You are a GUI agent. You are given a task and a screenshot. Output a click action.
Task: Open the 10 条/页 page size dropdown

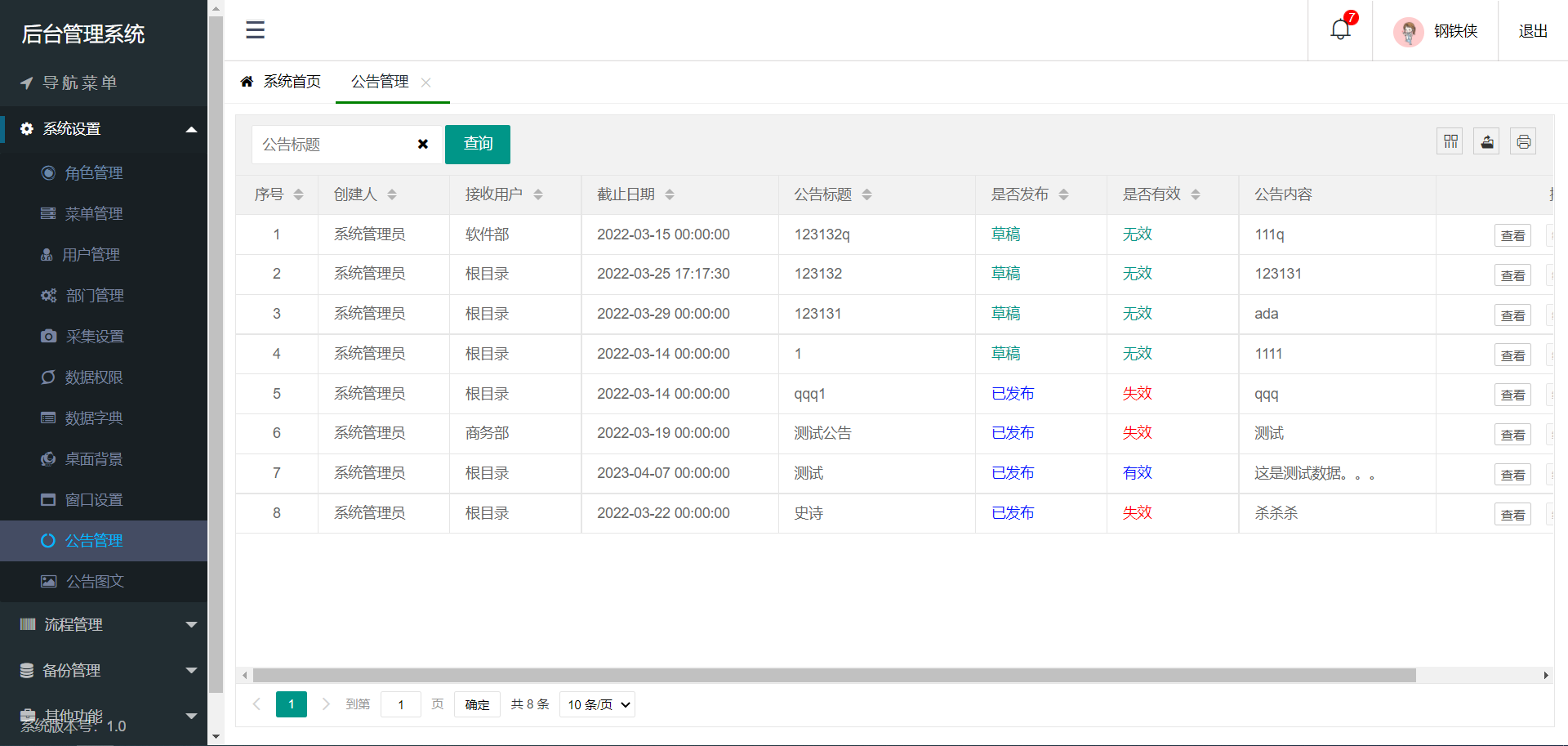pyautogui.click(x=596, y=704)
